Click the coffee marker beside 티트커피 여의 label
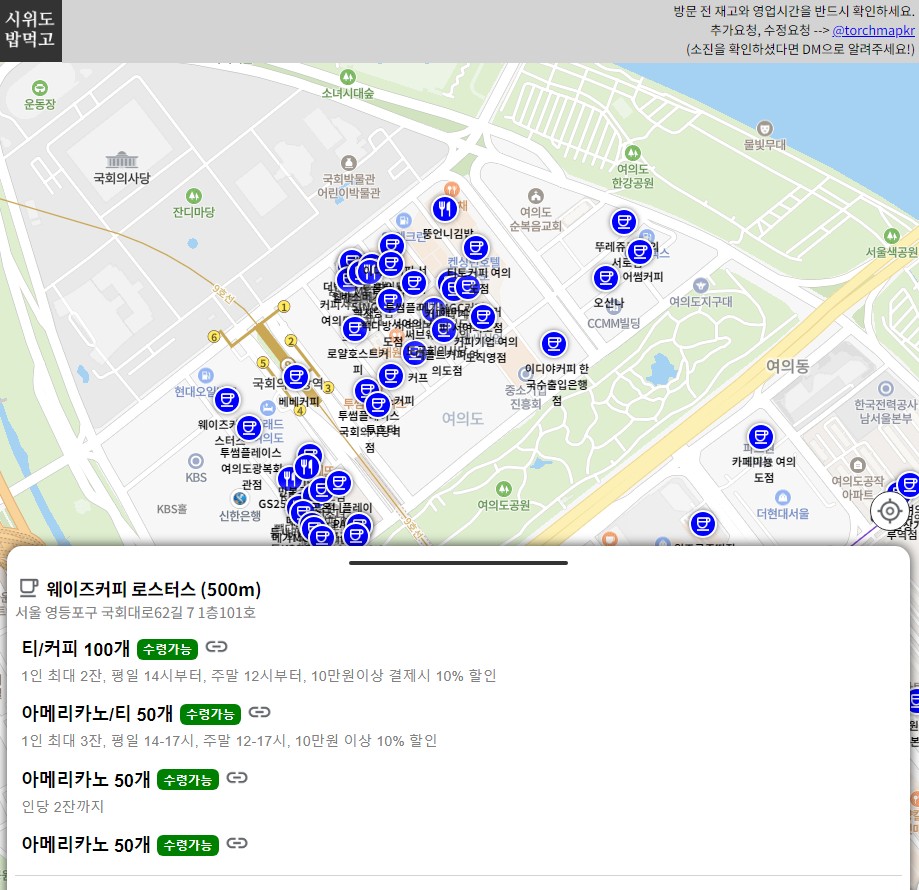 tap(476, 248)
